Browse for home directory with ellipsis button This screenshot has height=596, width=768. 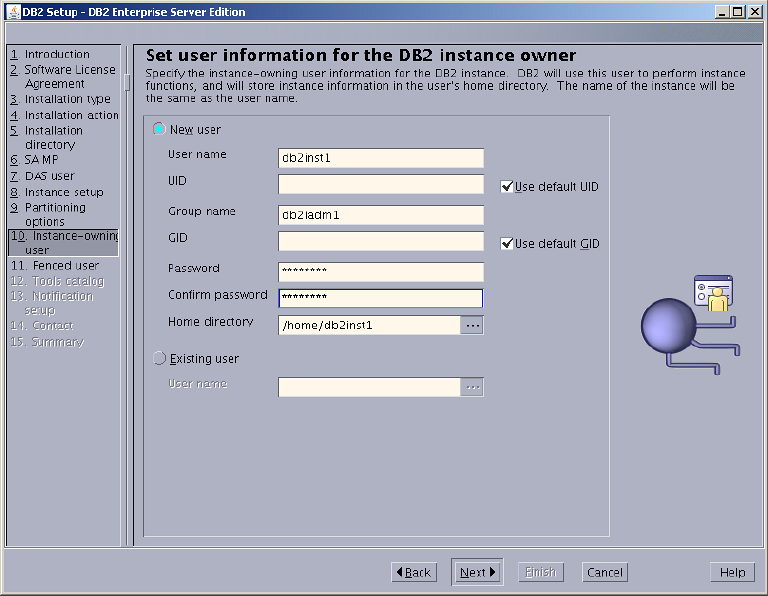click(472, 325)
